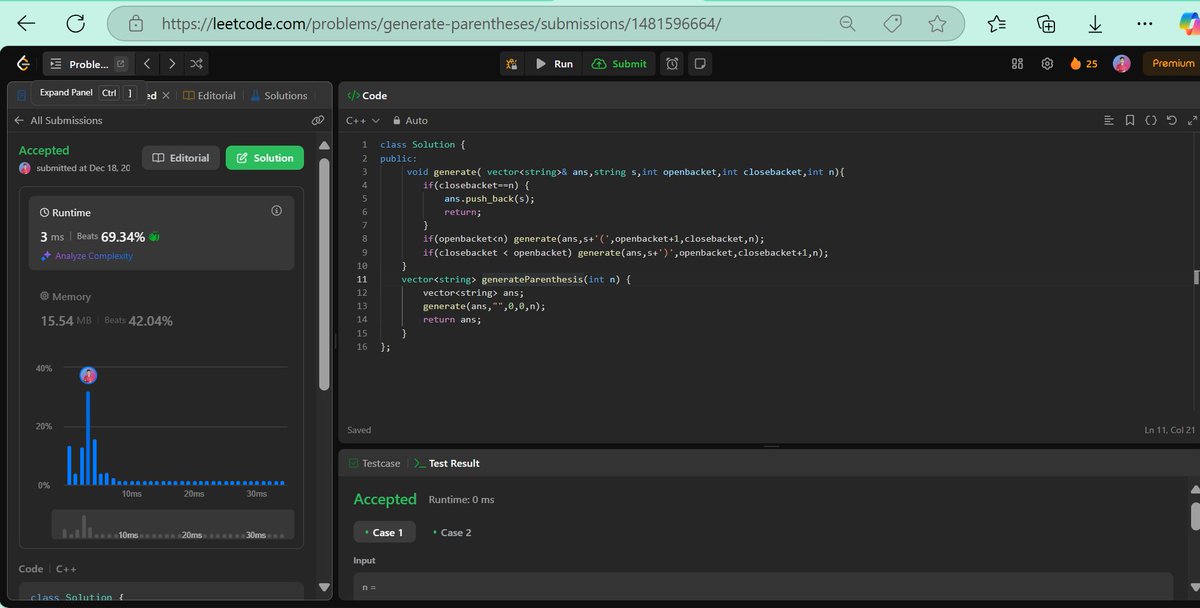Click the green Solution button
Image resolution: width=1200 pixels, height=608 pixels.
(265, 158)
